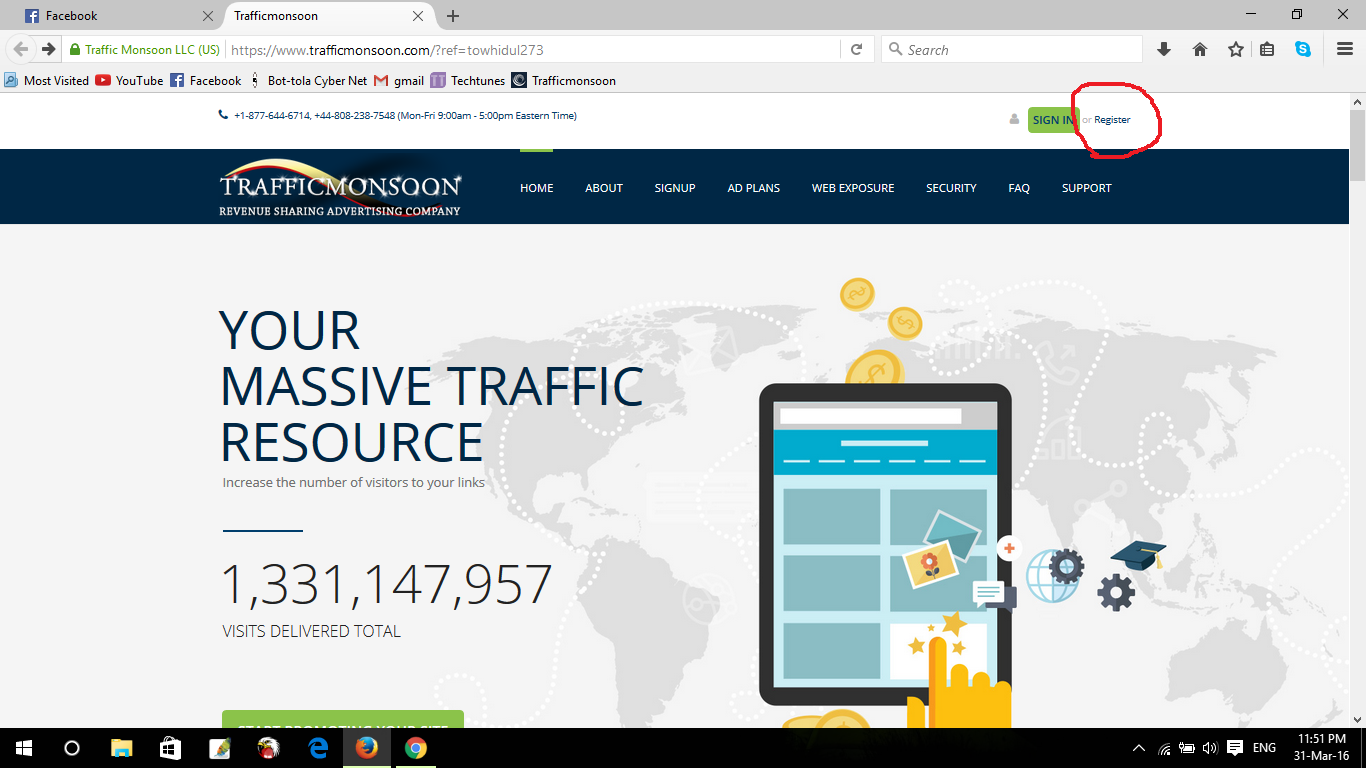Viewport: 1366px width, 768px height.
Task: Open the gmail bookmark
Action: (398, 80)
